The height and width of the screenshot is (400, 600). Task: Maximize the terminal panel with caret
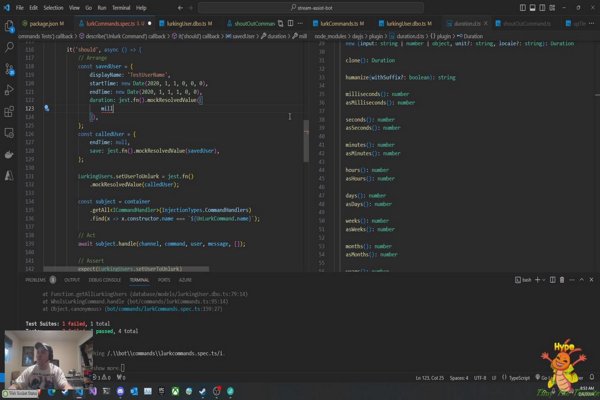[x=582, y=280]
